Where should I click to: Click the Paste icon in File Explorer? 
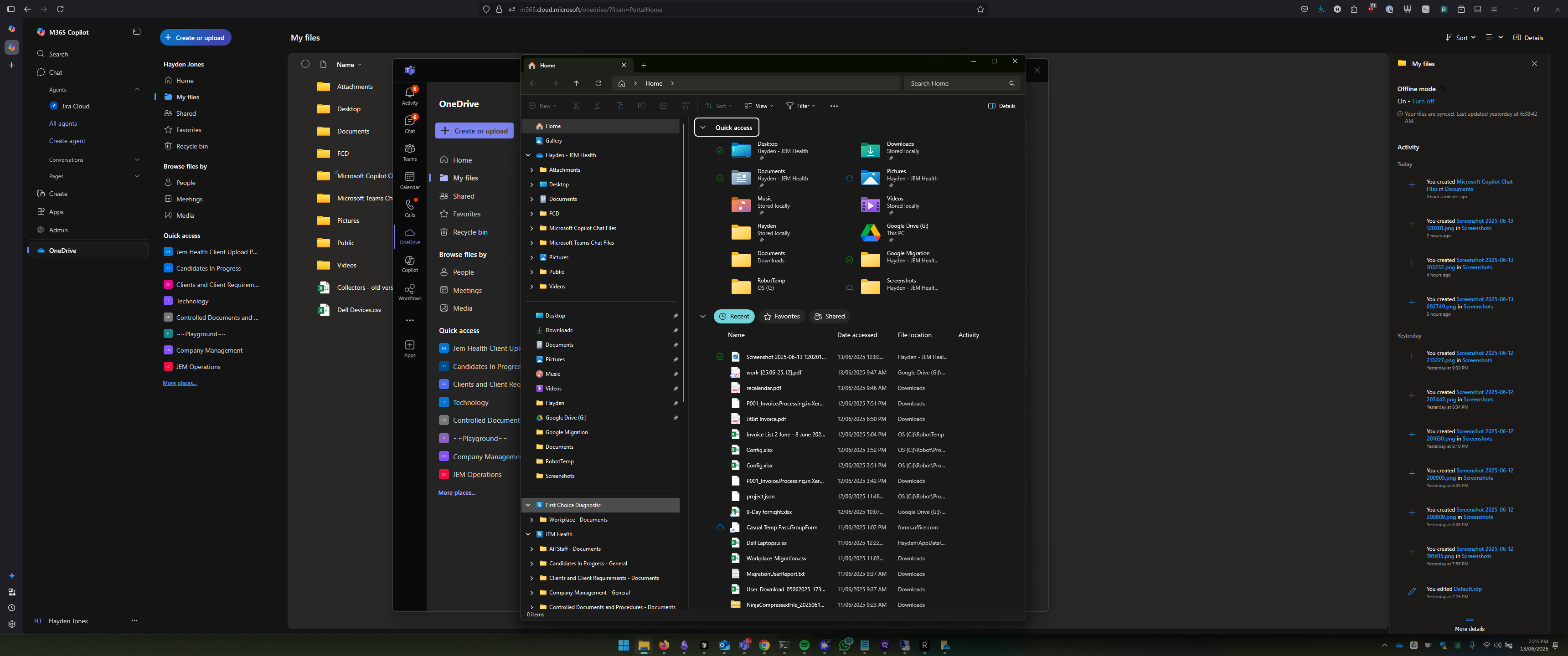(619, 106)
